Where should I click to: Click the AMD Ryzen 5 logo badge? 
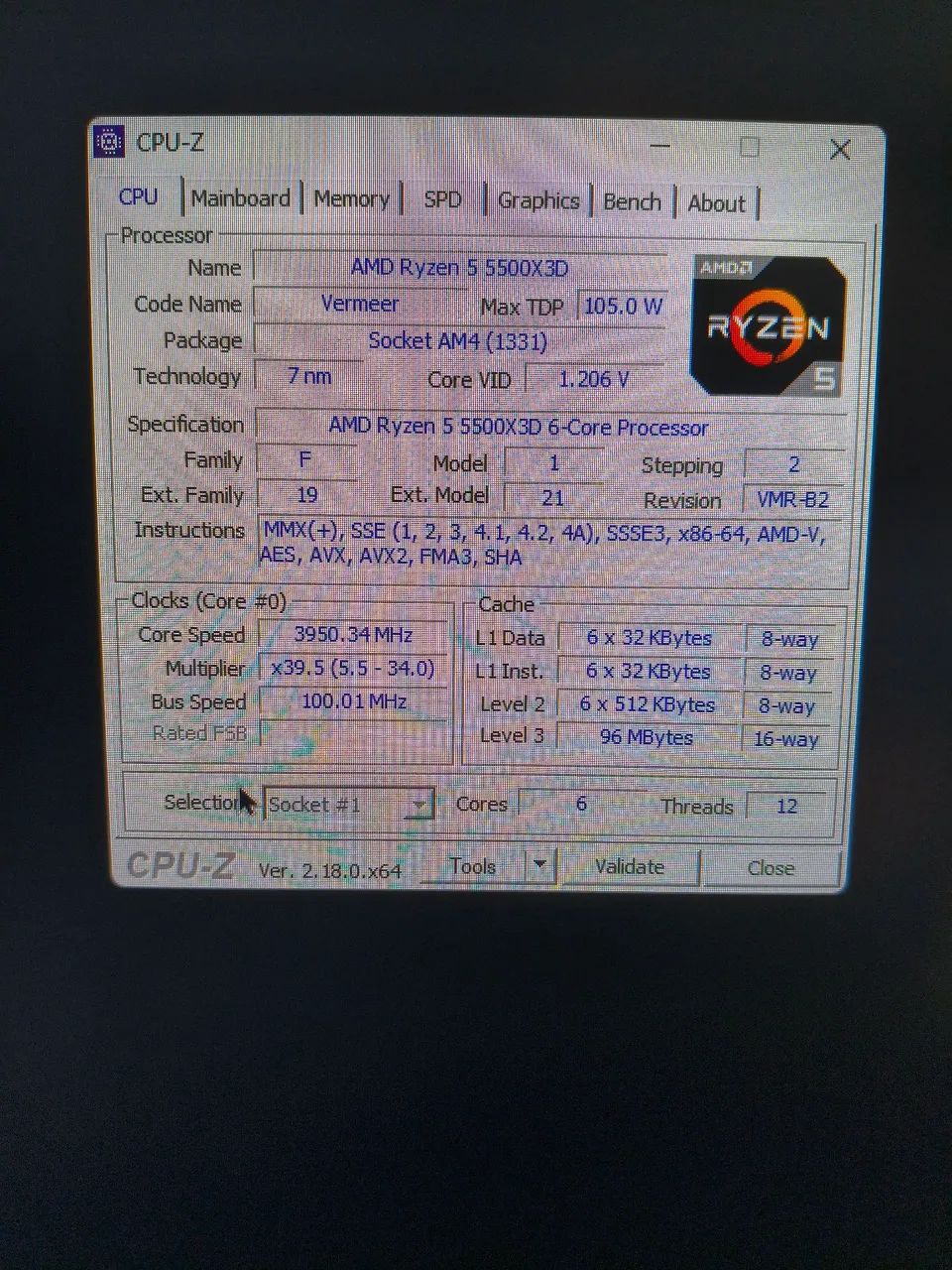(768, 326)
